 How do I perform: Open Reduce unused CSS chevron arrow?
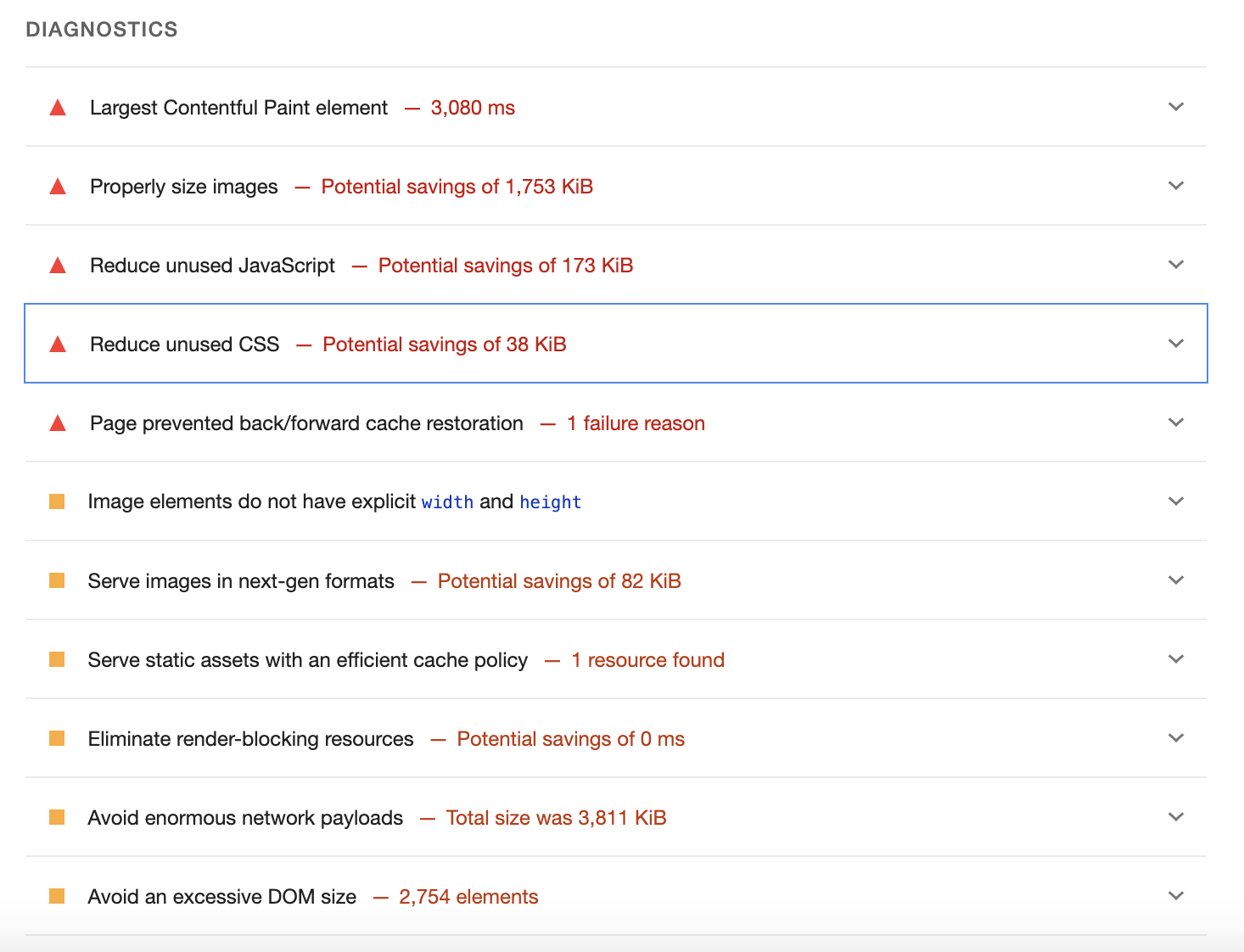(1175, 344)
